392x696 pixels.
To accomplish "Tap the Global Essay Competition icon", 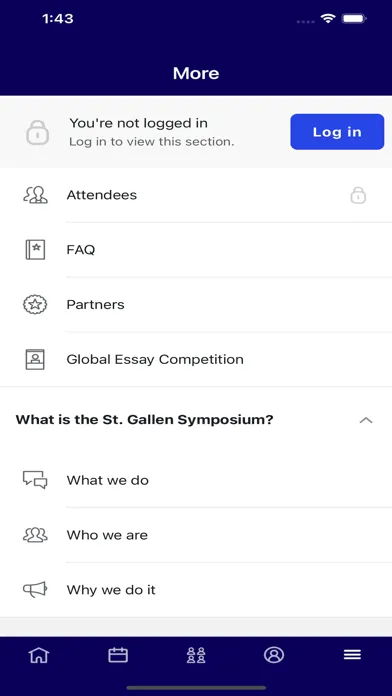I will pyautogui.click(x=35, y=359).
